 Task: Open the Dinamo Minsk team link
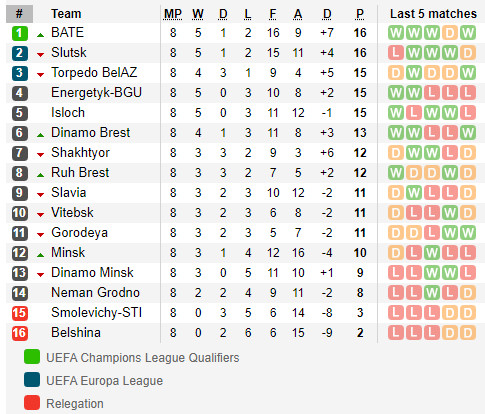coord(92,273)
